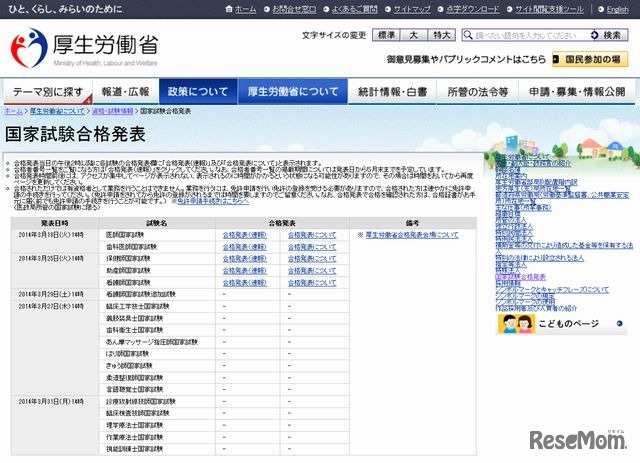Select the 備考 column header

pos(413,223)
